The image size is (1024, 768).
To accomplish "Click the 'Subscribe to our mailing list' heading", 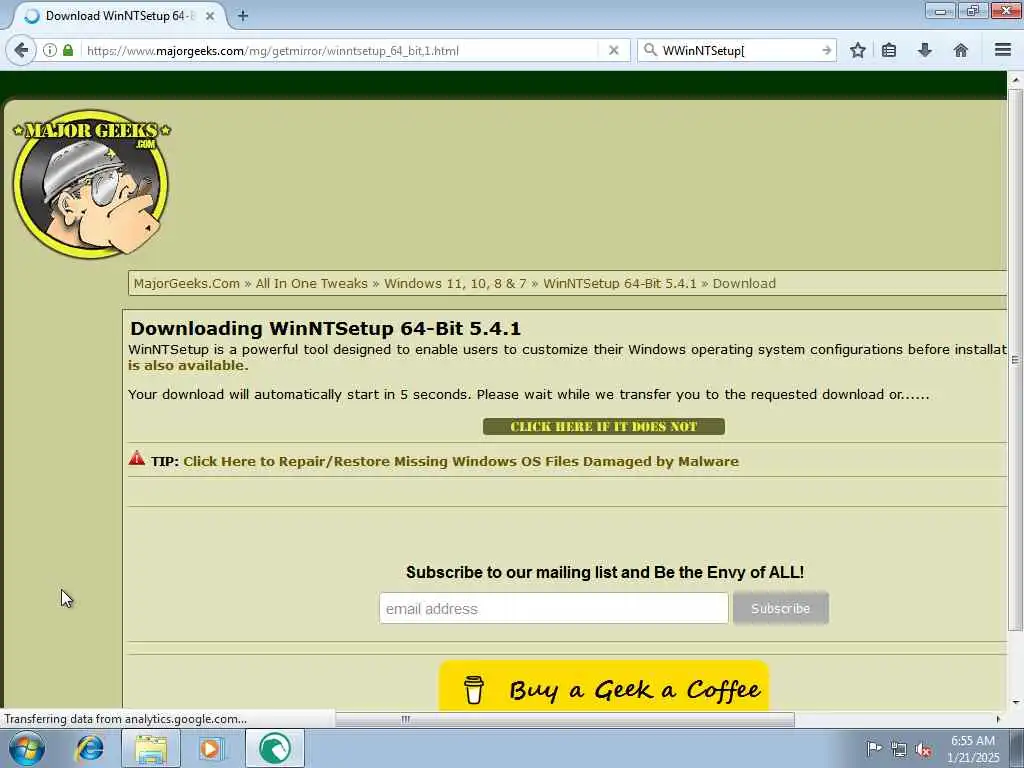I will 605,572.
